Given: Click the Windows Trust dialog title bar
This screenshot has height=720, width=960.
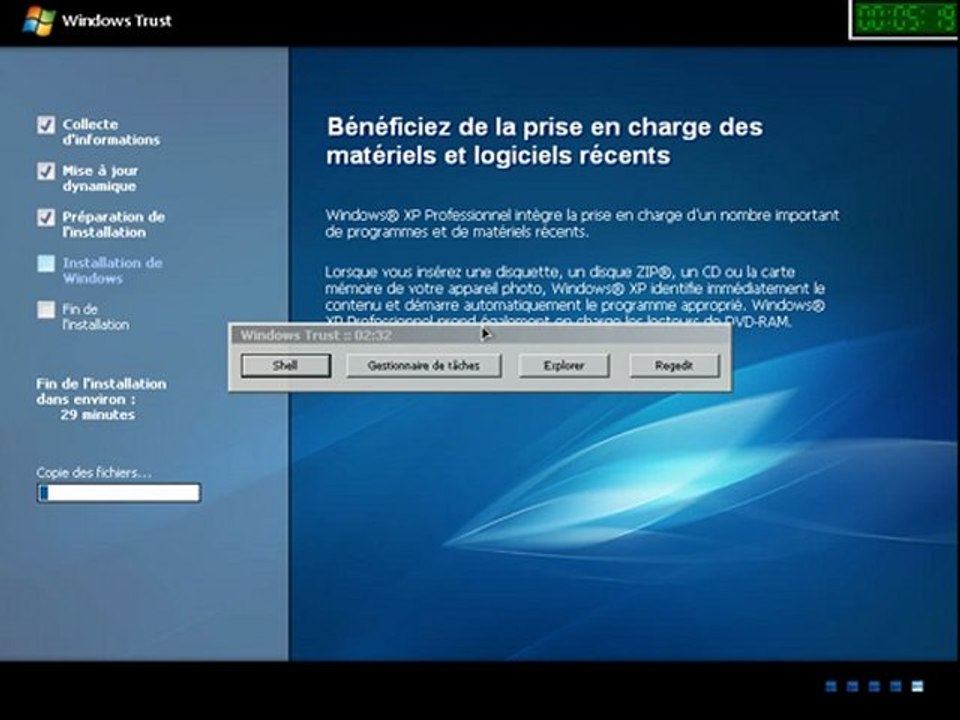Looking at the screenshot, I should click(x=480, y=335).
